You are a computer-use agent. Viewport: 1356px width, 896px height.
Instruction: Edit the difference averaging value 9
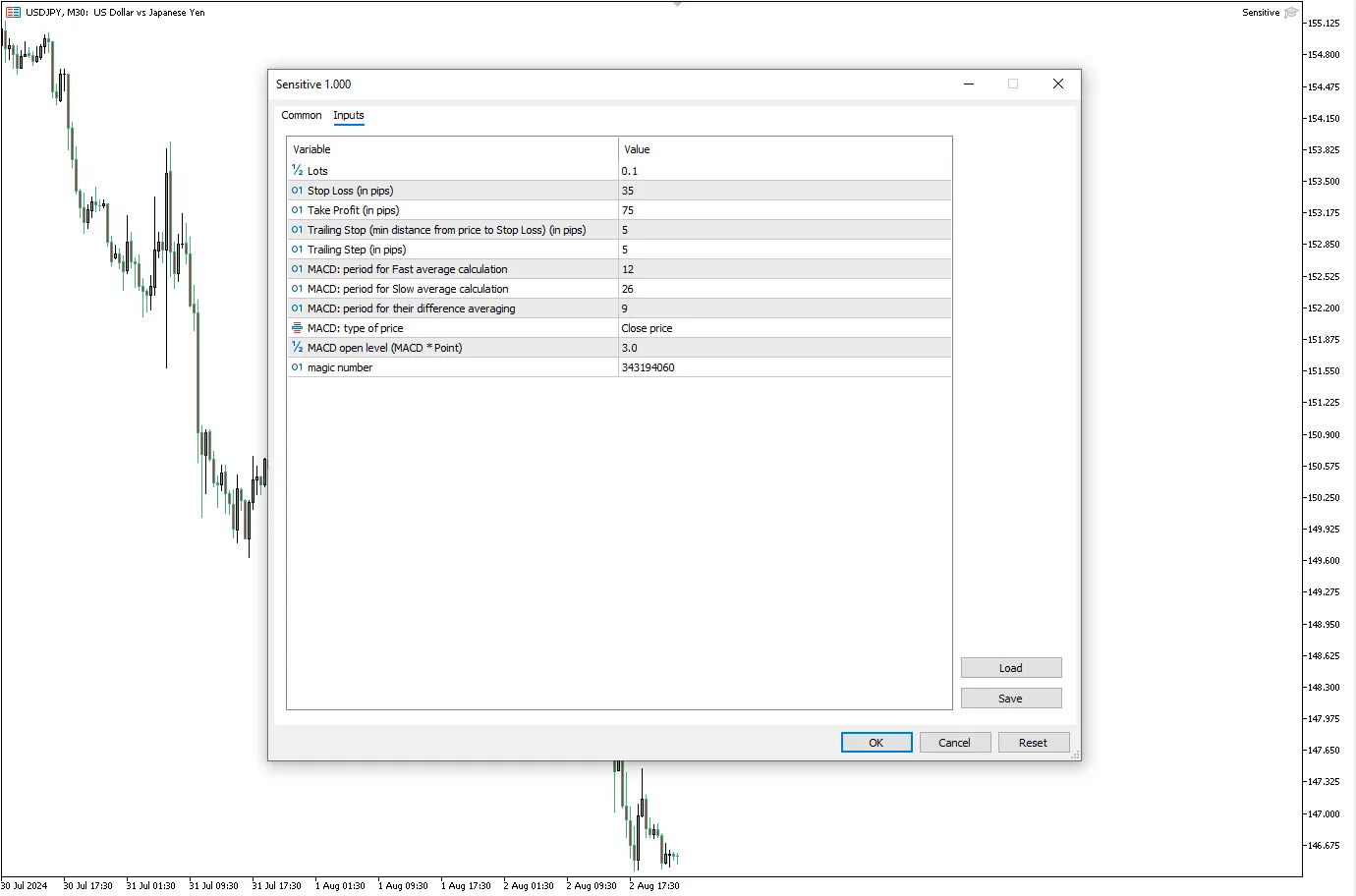[x=785, y=308]
